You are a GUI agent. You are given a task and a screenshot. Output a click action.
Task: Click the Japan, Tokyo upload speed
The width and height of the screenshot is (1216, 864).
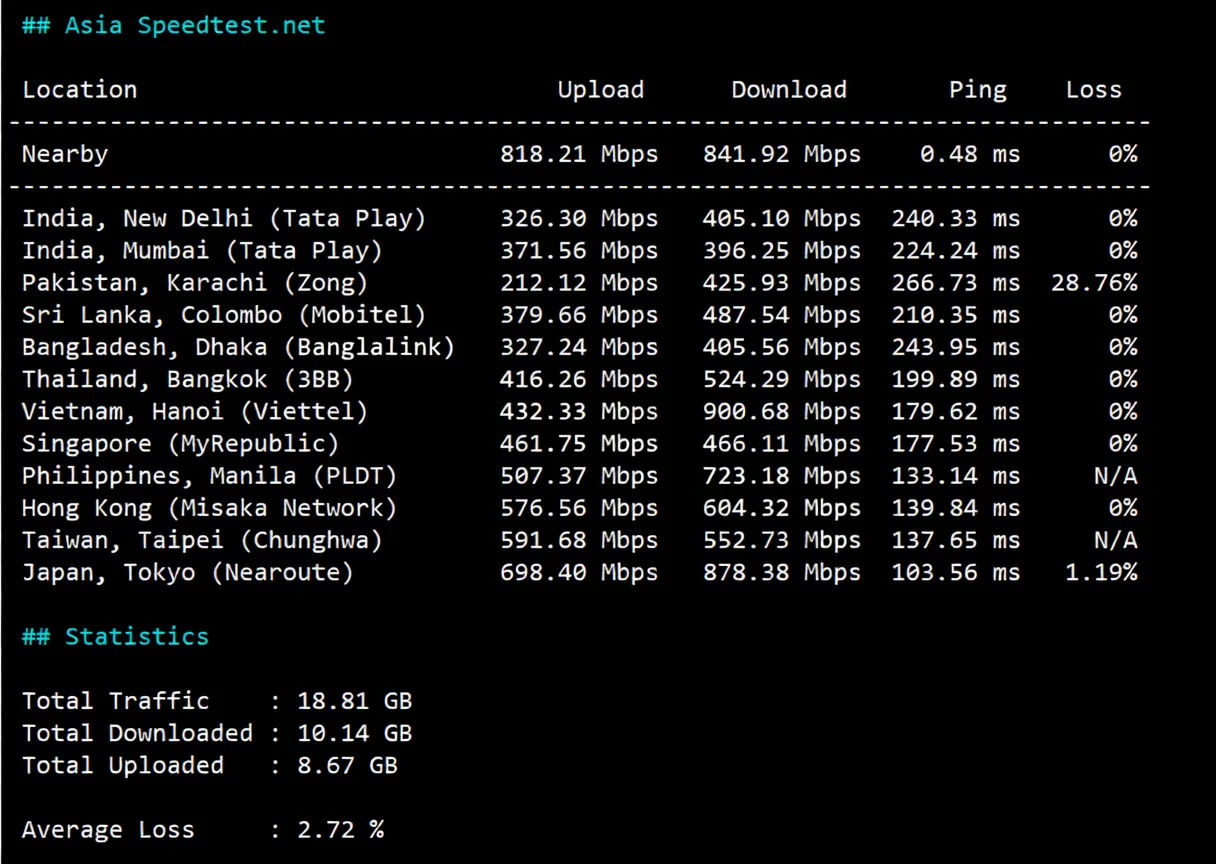(x=580, y=572)
